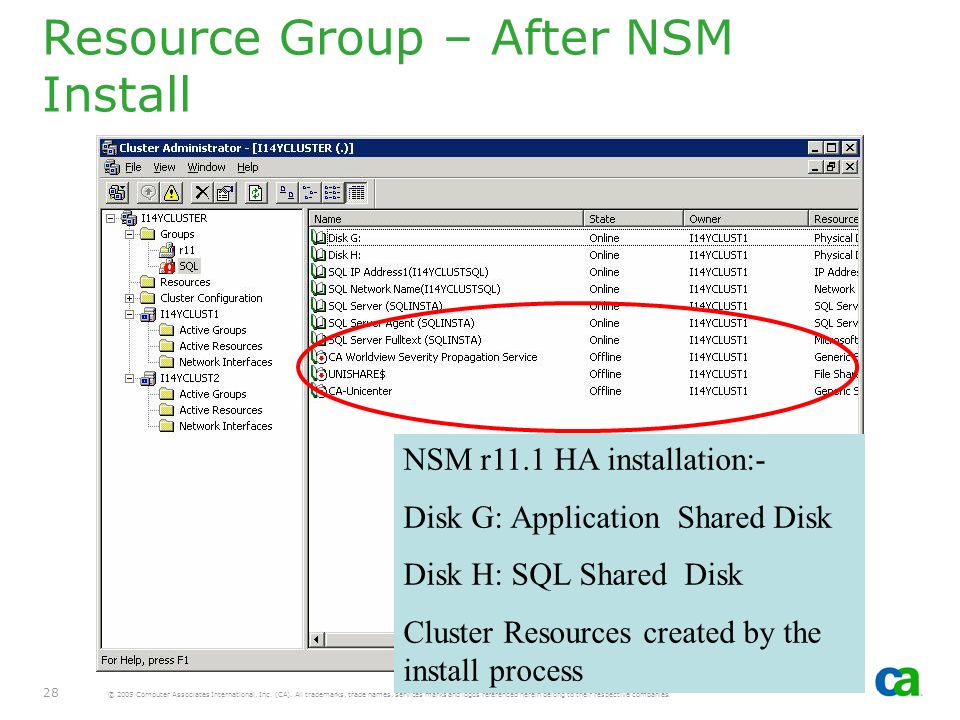Sort by the State column header

click(x=633, y=219)
